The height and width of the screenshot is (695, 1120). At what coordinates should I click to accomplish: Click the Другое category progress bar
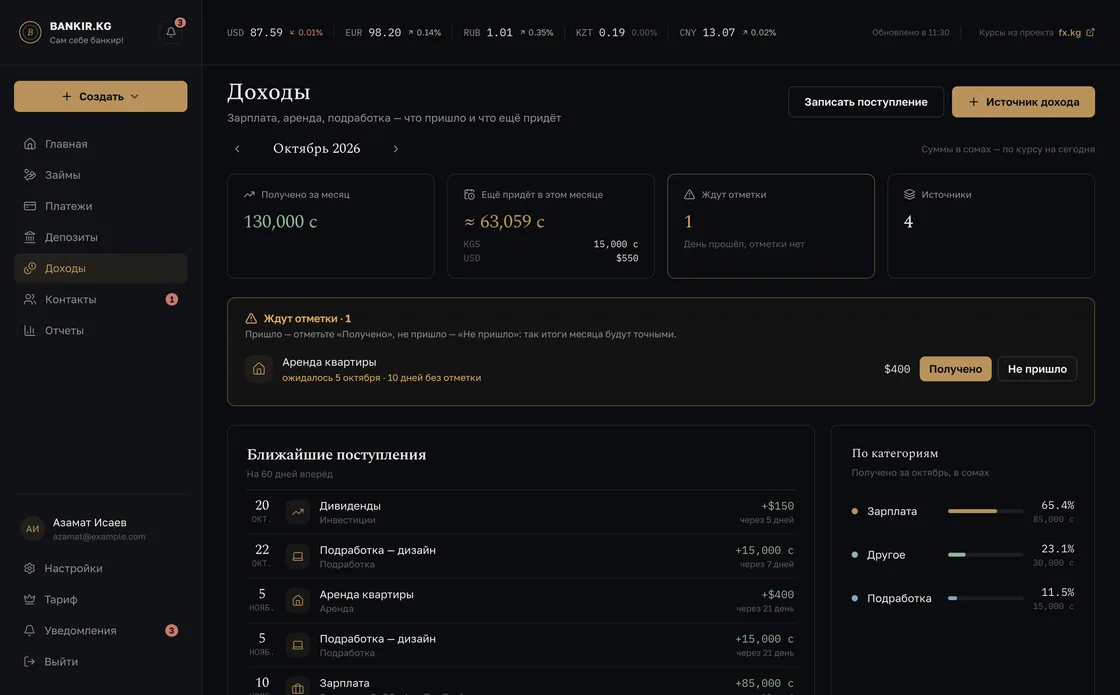[x=985, y=555]
